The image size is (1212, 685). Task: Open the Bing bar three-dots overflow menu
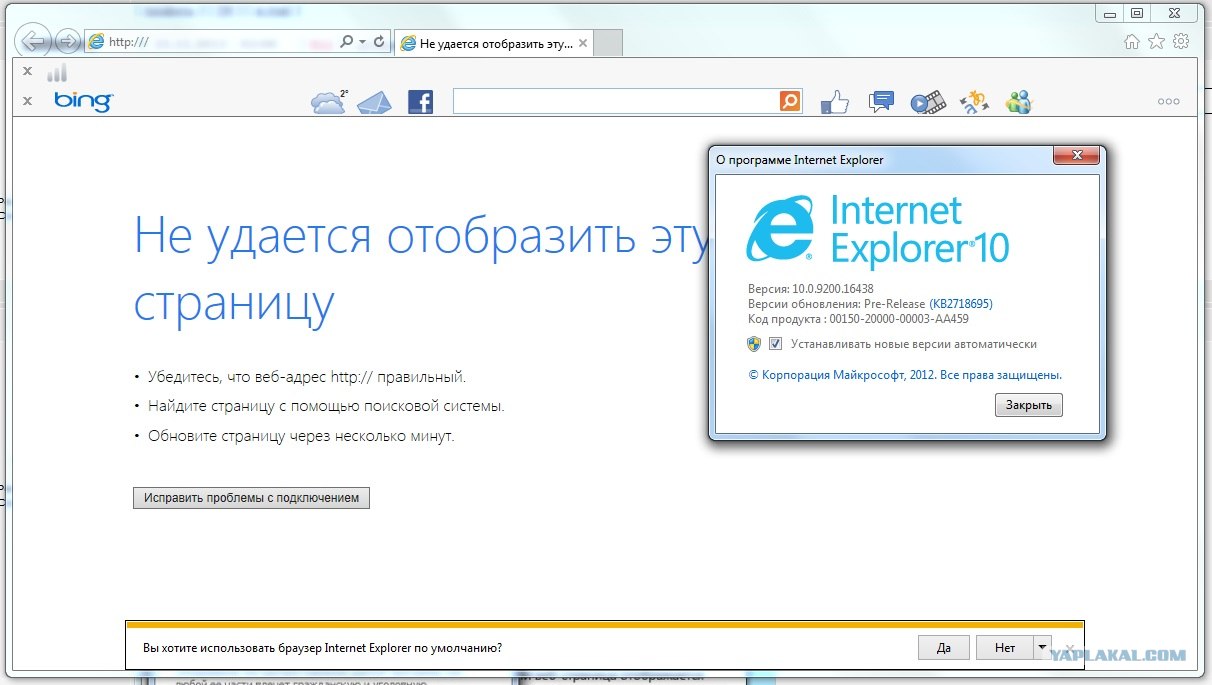coord(1168,102)
